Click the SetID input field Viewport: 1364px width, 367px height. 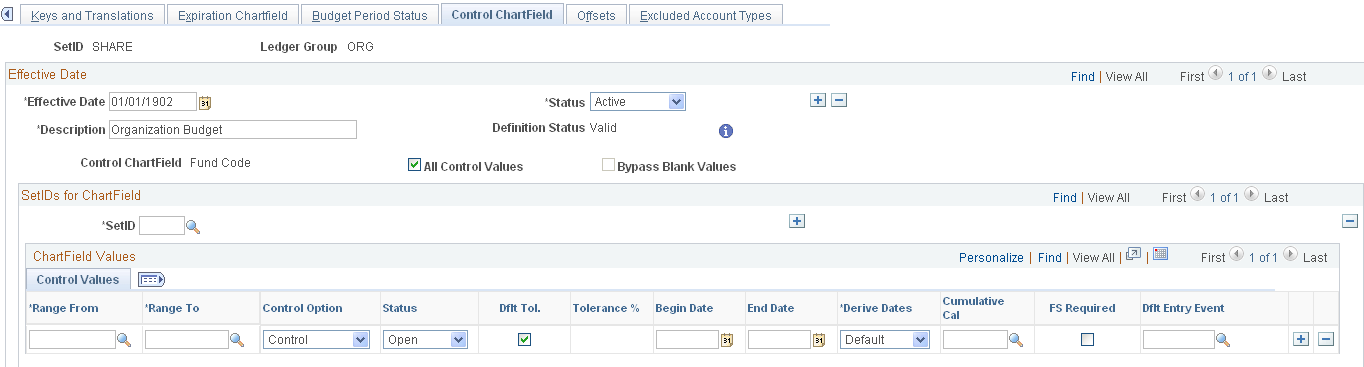162,226
